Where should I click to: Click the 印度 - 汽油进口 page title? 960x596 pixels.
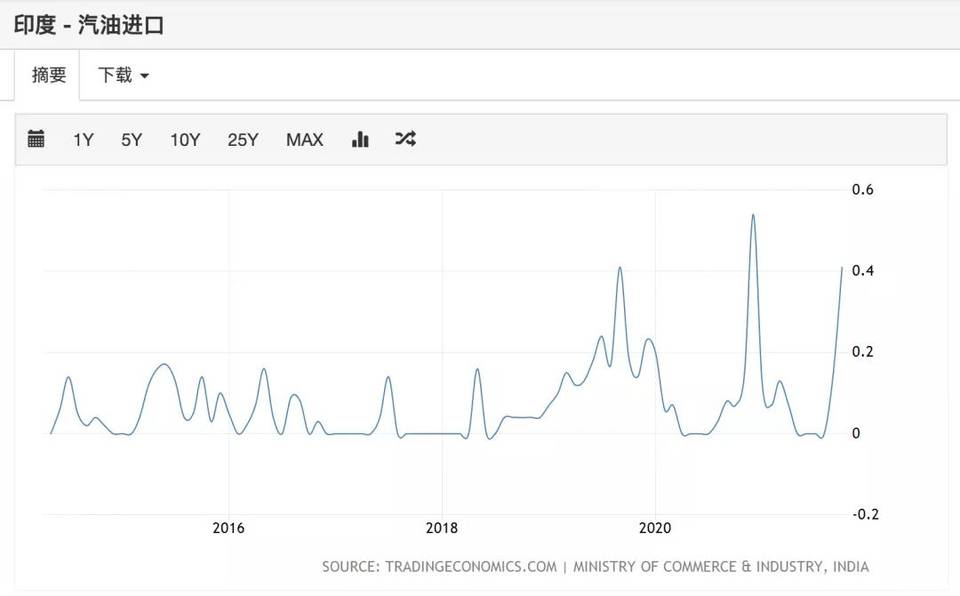tap(89, 25)
